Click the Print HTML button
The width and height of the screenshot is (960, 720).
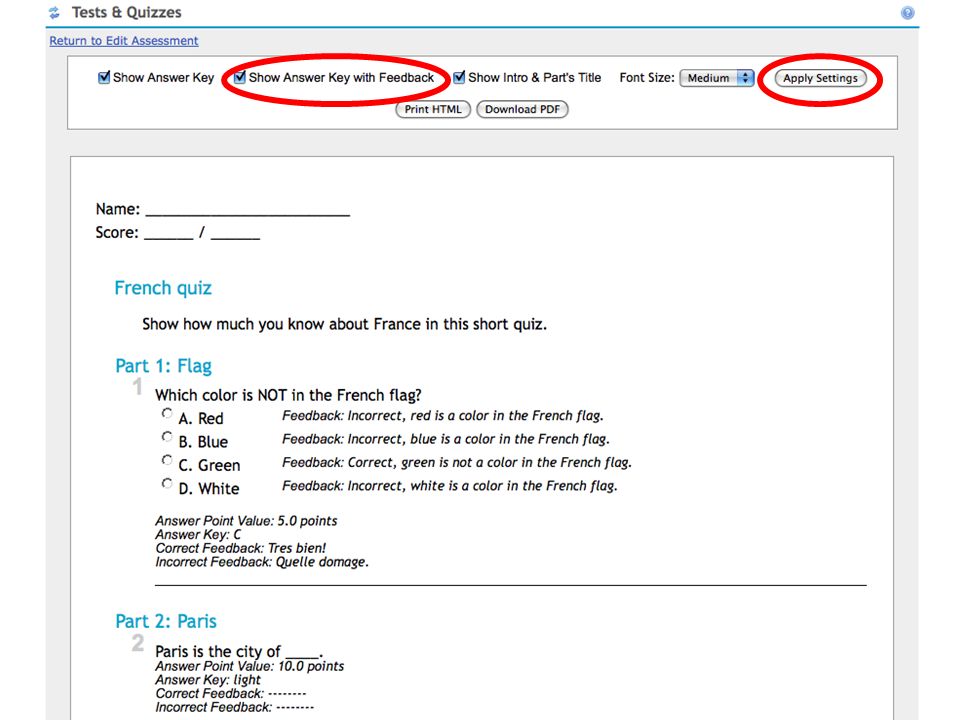pyautogui.click(x=433, y=109)
